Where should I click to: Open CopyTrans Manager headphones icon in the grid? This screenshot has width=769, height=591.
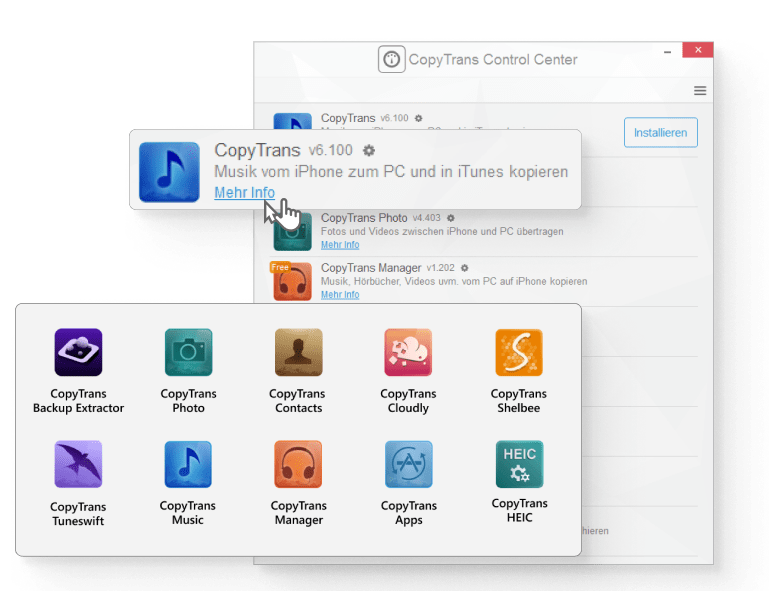click(298, 464)
